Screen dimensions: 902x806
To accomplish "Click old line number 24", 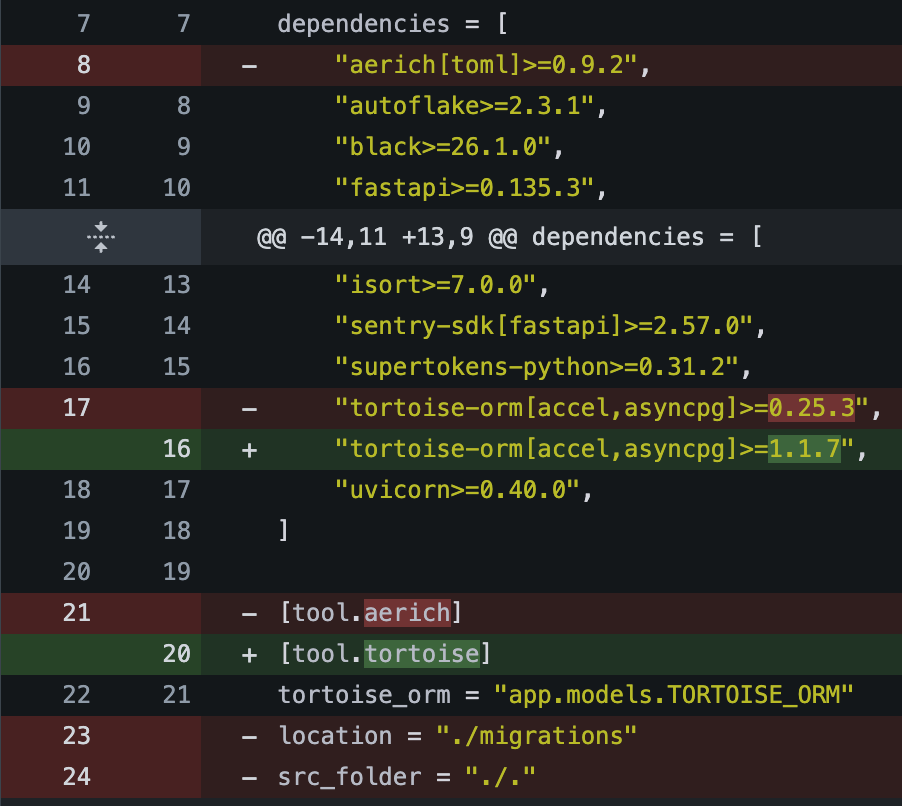I will tap(77, 777).
